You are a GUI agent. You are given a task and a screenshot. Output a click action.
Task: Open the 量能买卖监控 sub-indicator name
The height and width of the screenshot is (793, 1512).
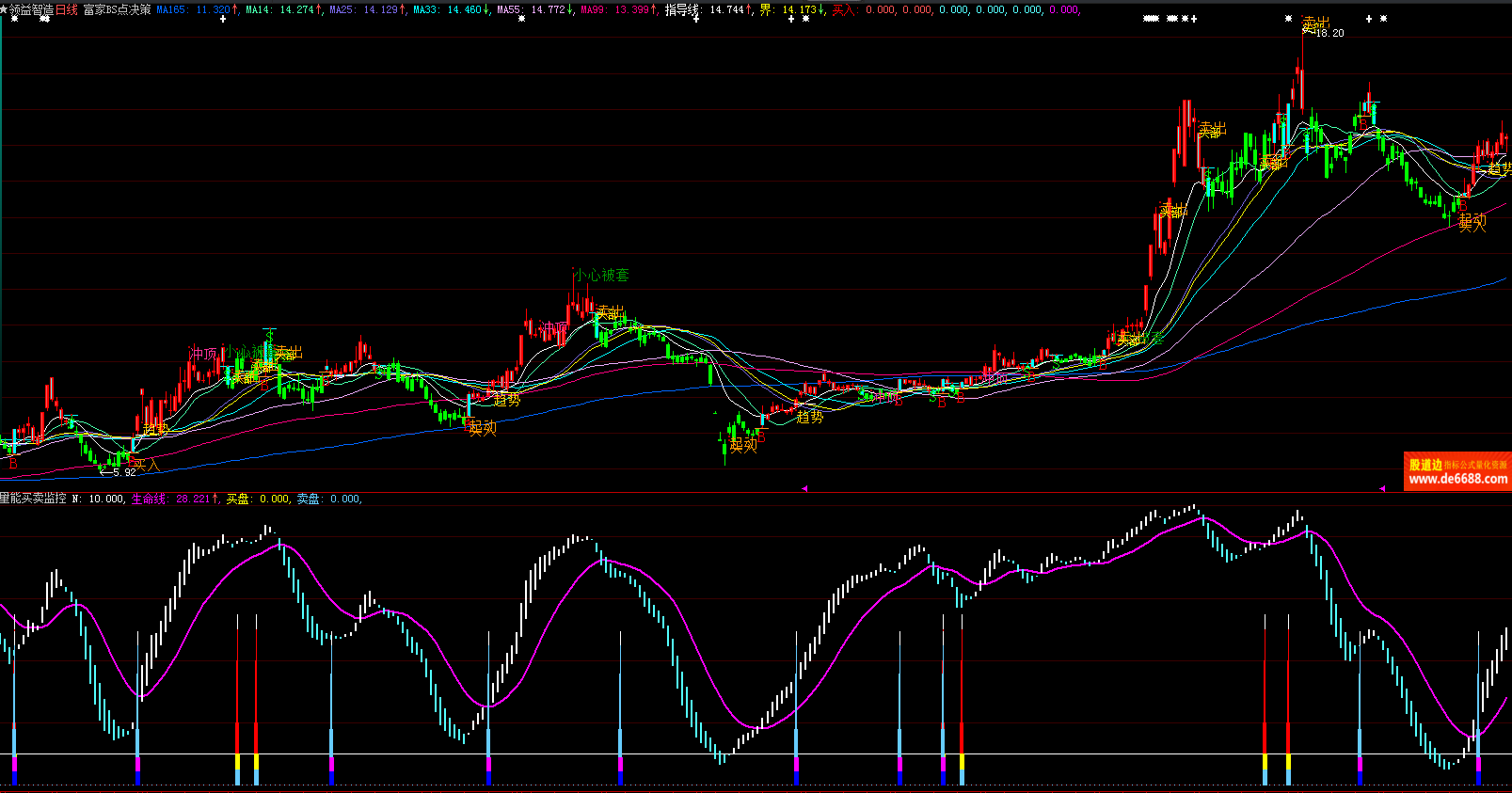click(x=34, y=499)
